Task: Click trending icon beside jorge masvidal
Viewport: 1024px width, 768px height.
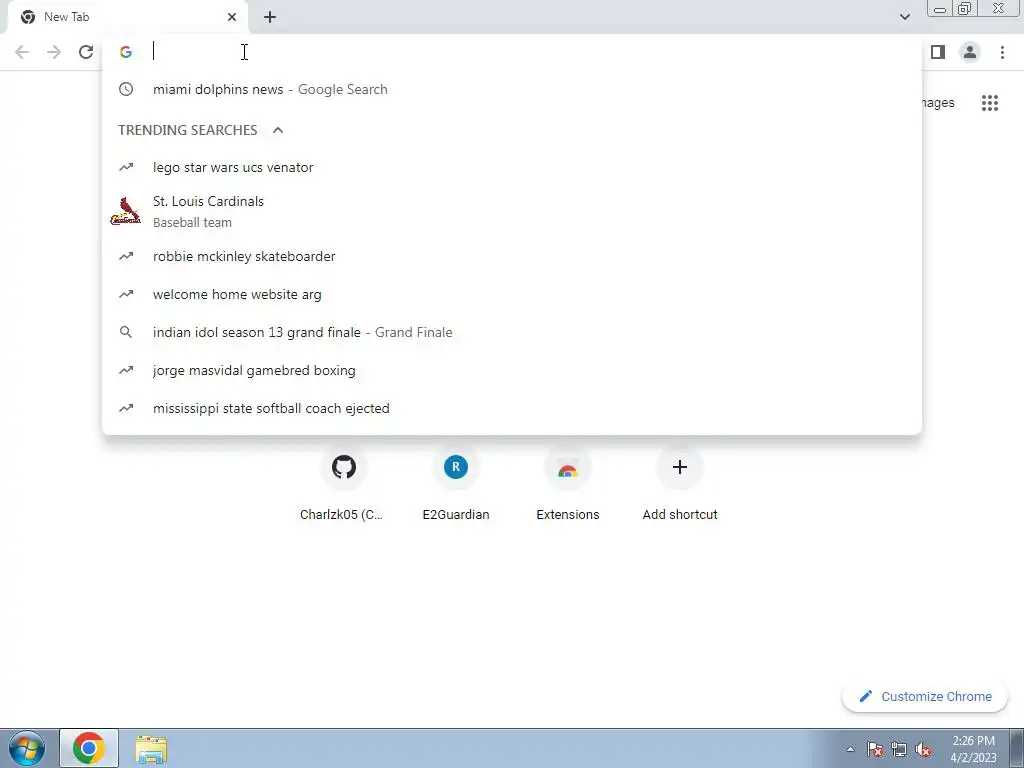Action: (x=126, y=370)
